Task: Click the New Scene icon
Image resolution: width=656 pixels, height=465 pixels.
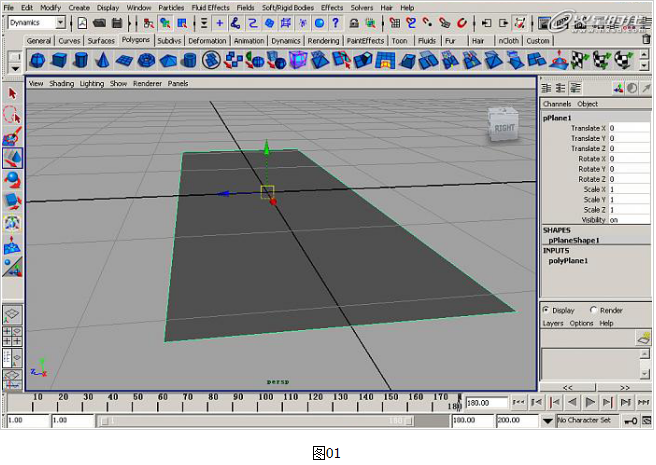Action: point(82,23)
